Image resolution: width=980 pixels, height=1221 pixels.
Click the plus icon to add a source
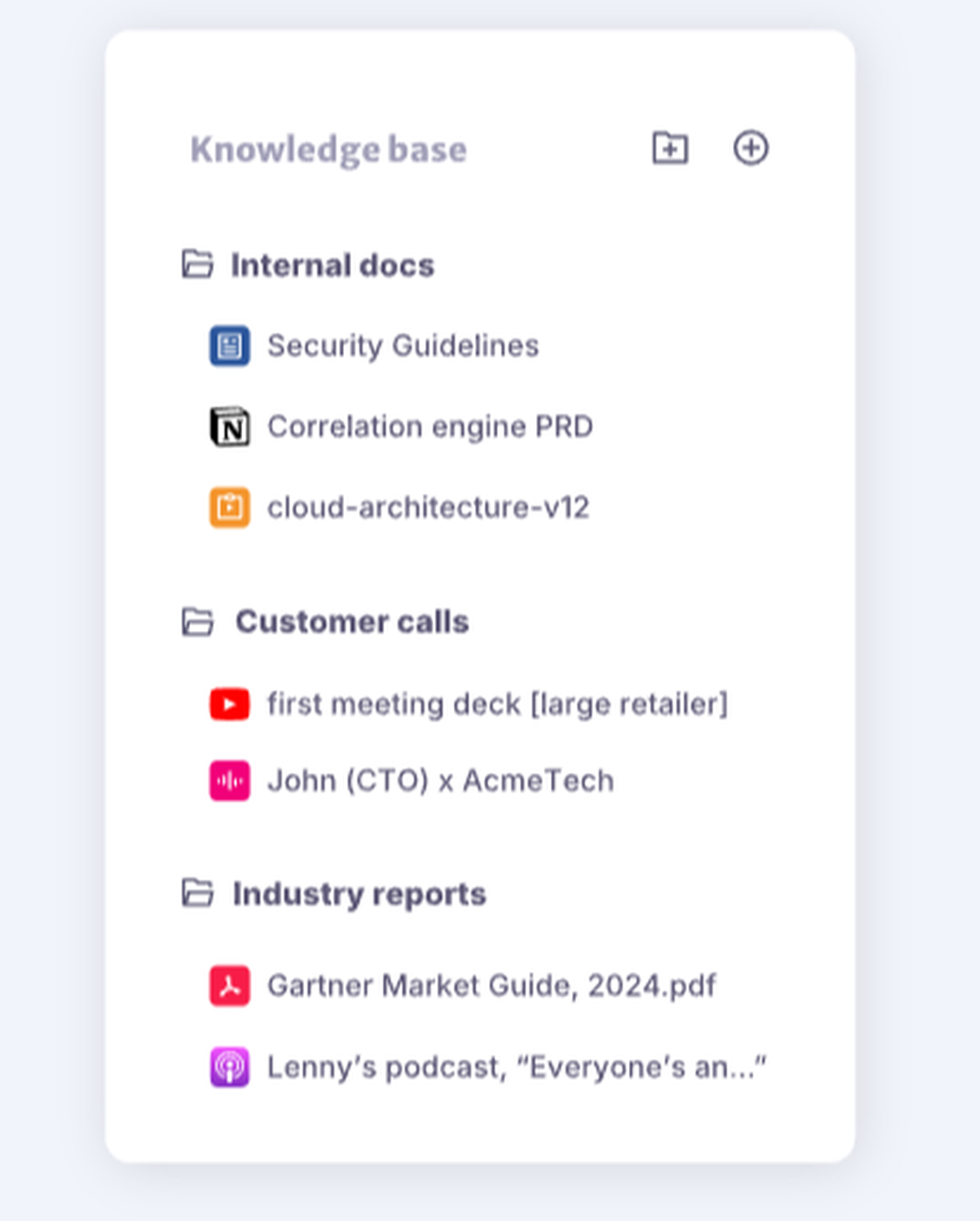751,149
